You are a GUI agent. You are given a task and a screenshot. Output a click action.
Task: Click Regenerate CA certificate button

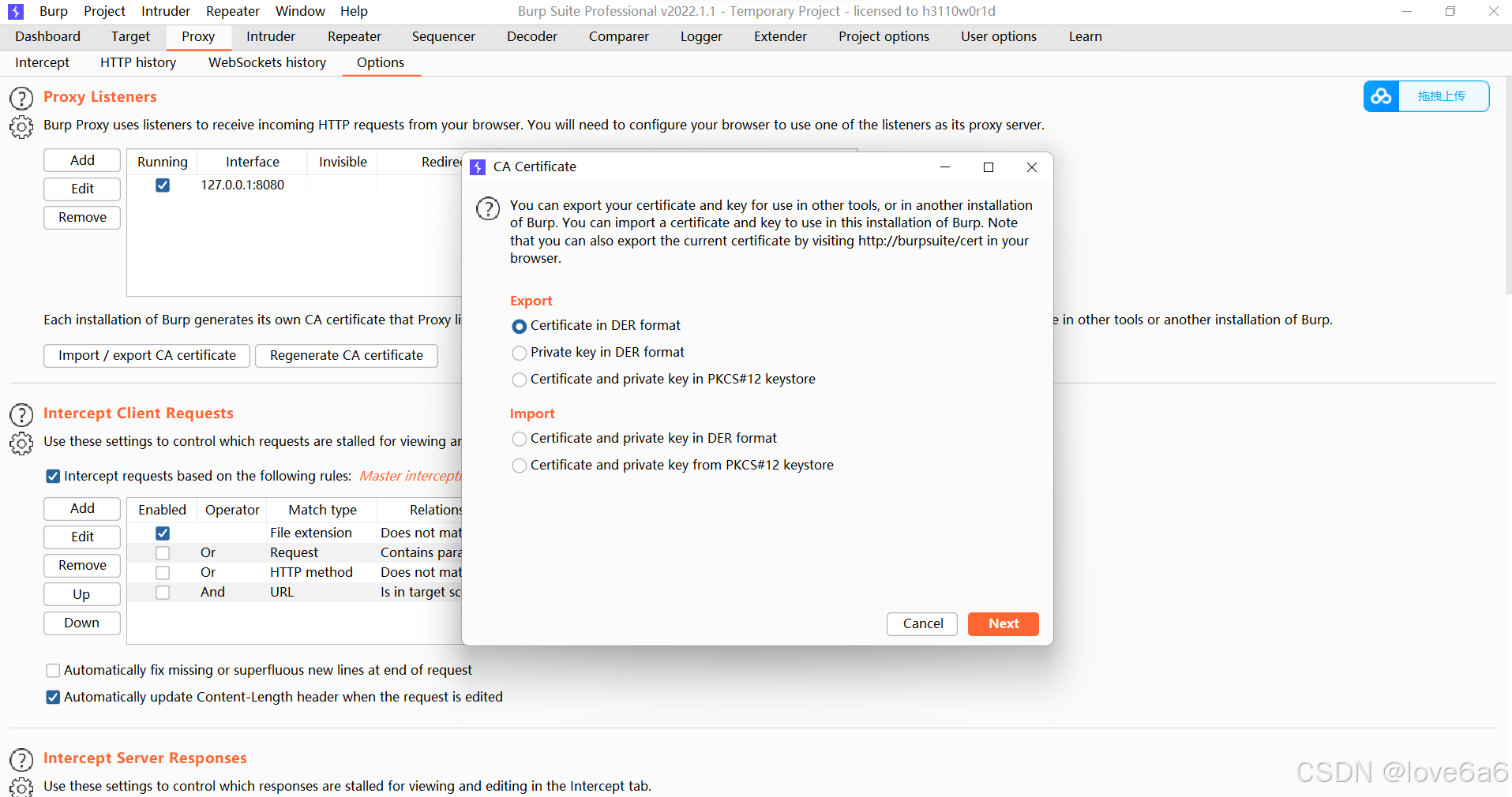(347, 356)
